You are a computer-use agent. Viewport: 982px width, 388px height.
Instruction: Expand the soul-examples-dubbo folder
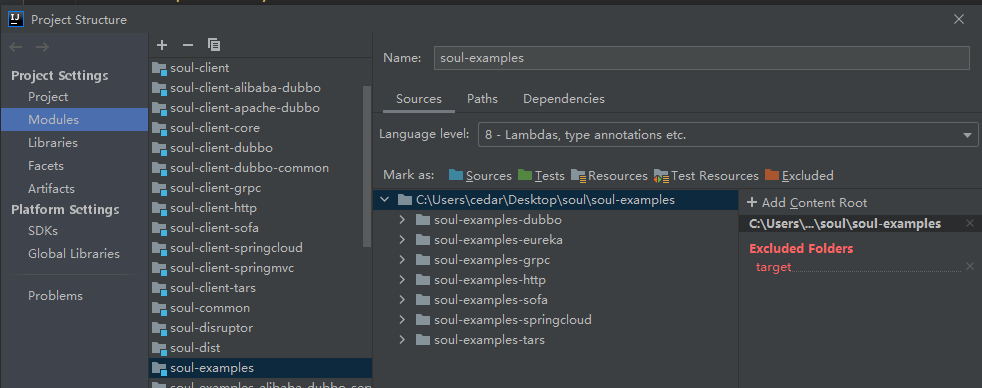(x=402, y=220)
